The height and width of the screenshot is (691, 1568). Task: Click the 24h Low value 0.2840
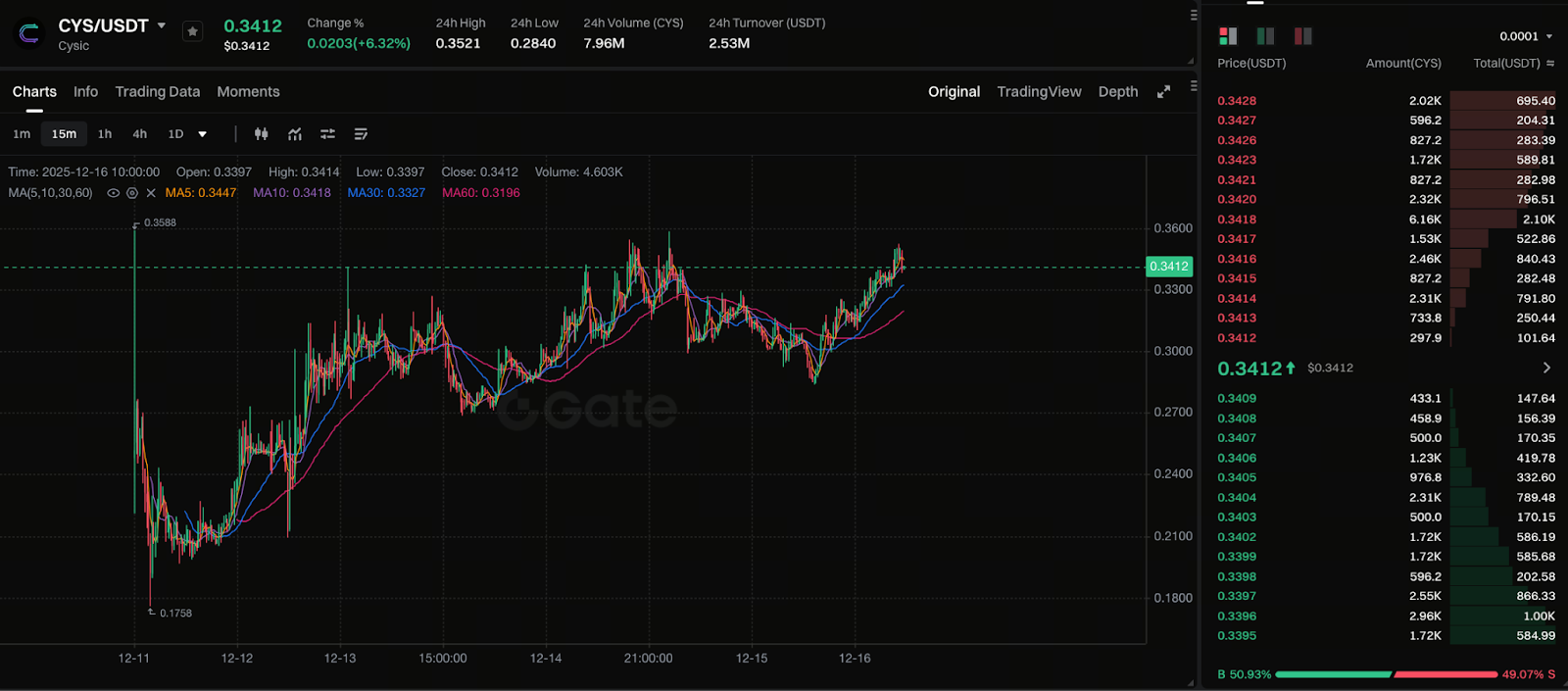tap(533, 43)
